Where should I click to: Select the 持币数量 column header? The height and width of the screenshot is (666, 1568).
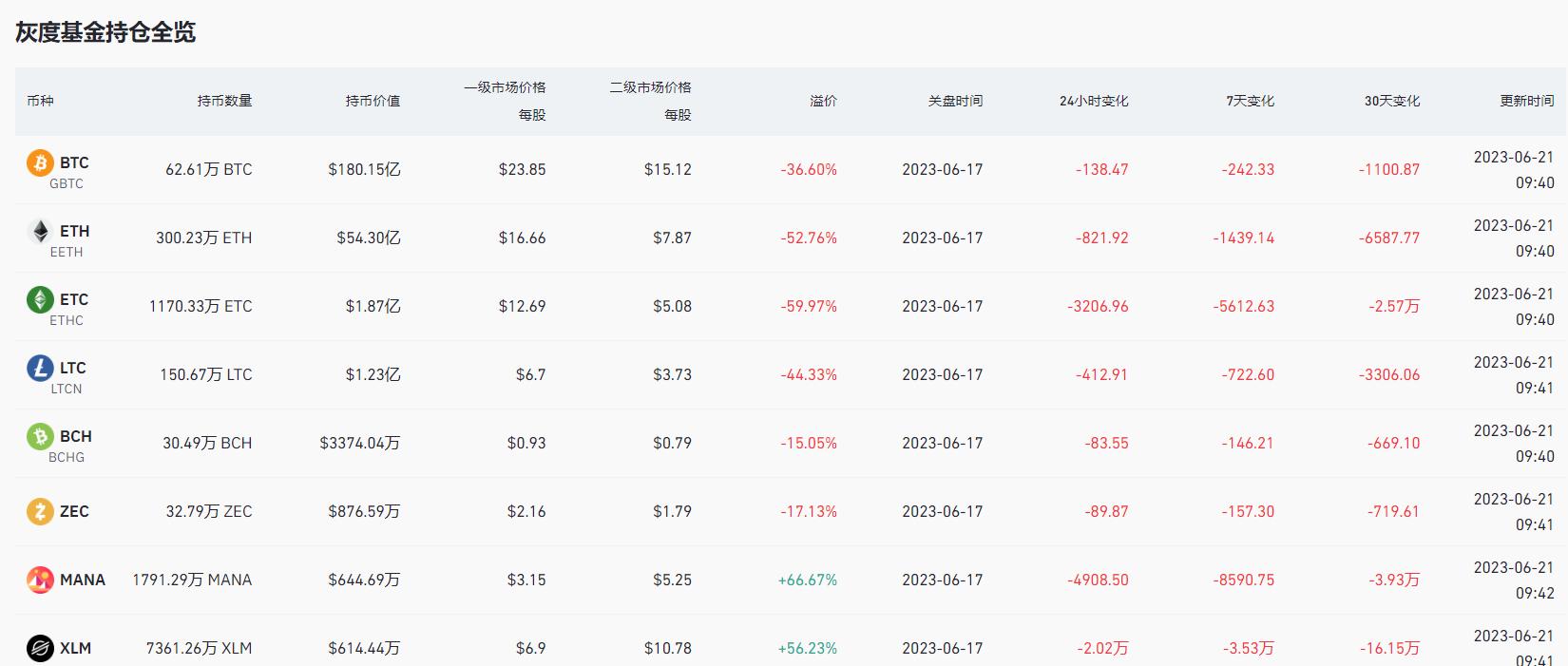224,101
